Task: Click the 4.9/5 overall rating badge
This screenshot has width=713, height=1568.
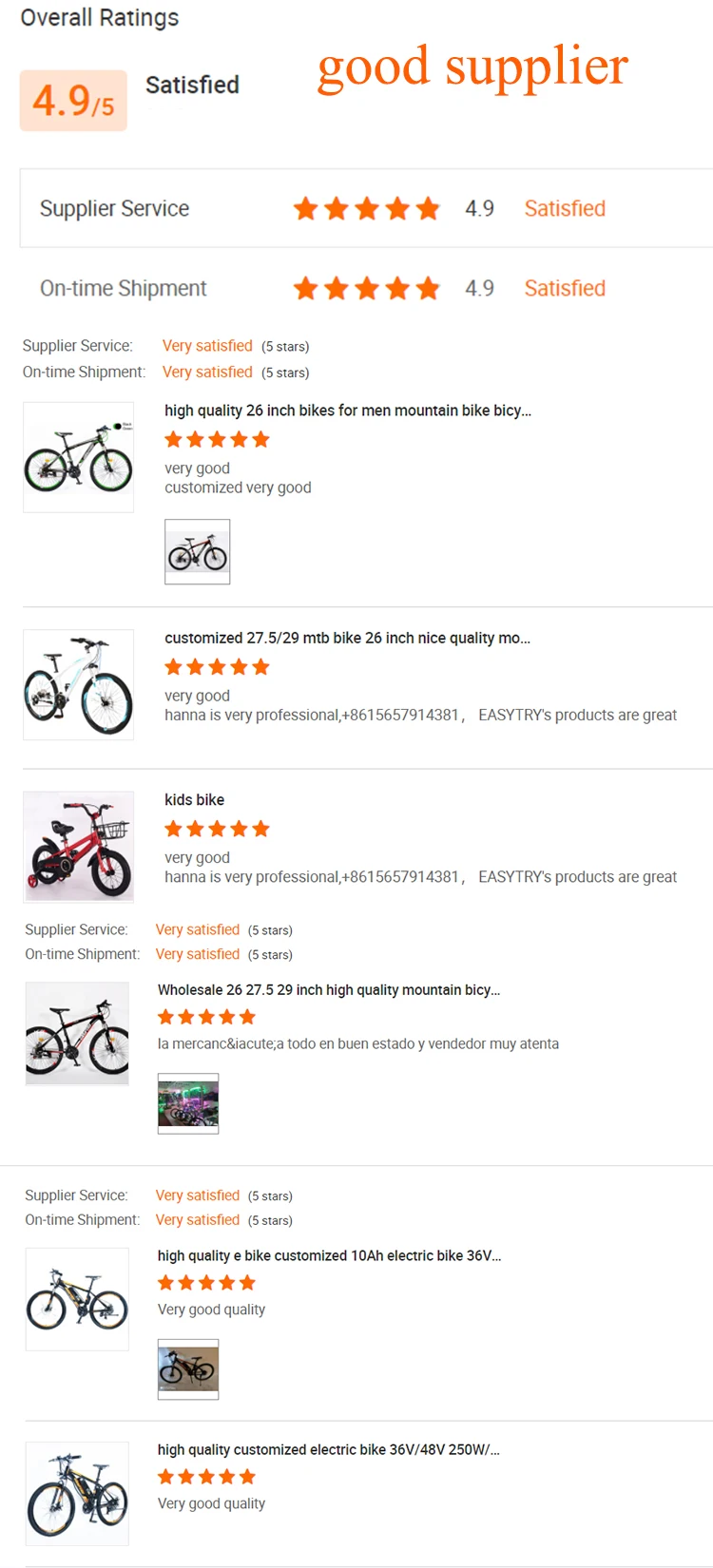Action: (x=73, y=100)
